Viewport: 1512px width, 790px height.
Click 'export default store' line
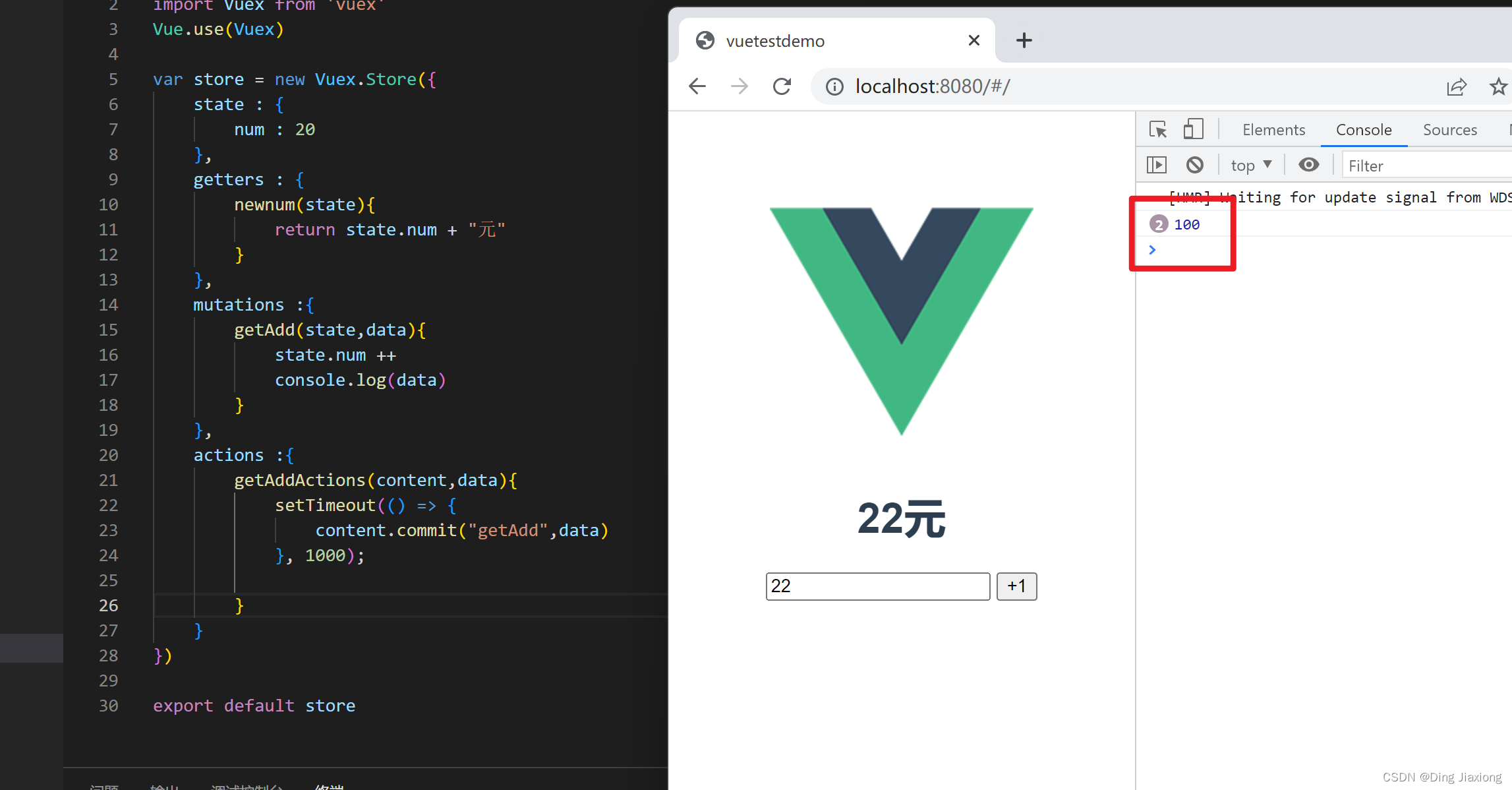(x=254, y=706)
